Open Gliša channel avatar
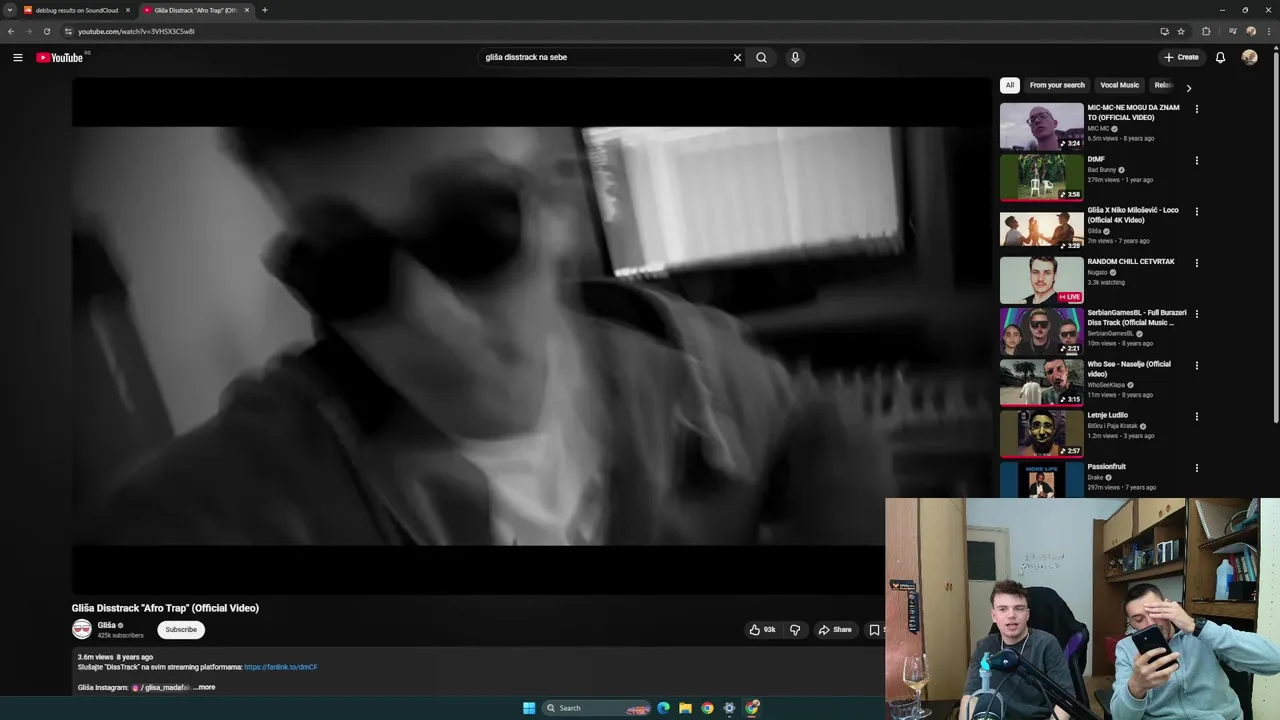Screen dimensions: 1280x720 click(x=82, y=629)
